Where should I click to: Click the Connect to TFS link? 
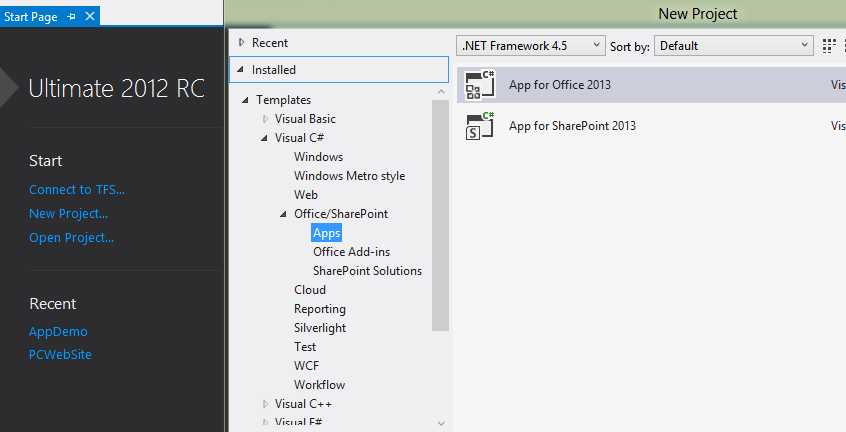click(77, 190)
